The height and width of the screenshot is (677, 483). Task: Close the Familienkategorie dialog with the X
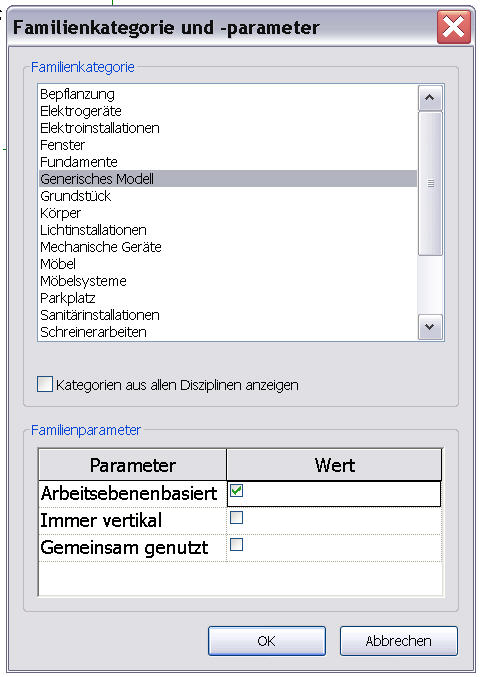454,27
